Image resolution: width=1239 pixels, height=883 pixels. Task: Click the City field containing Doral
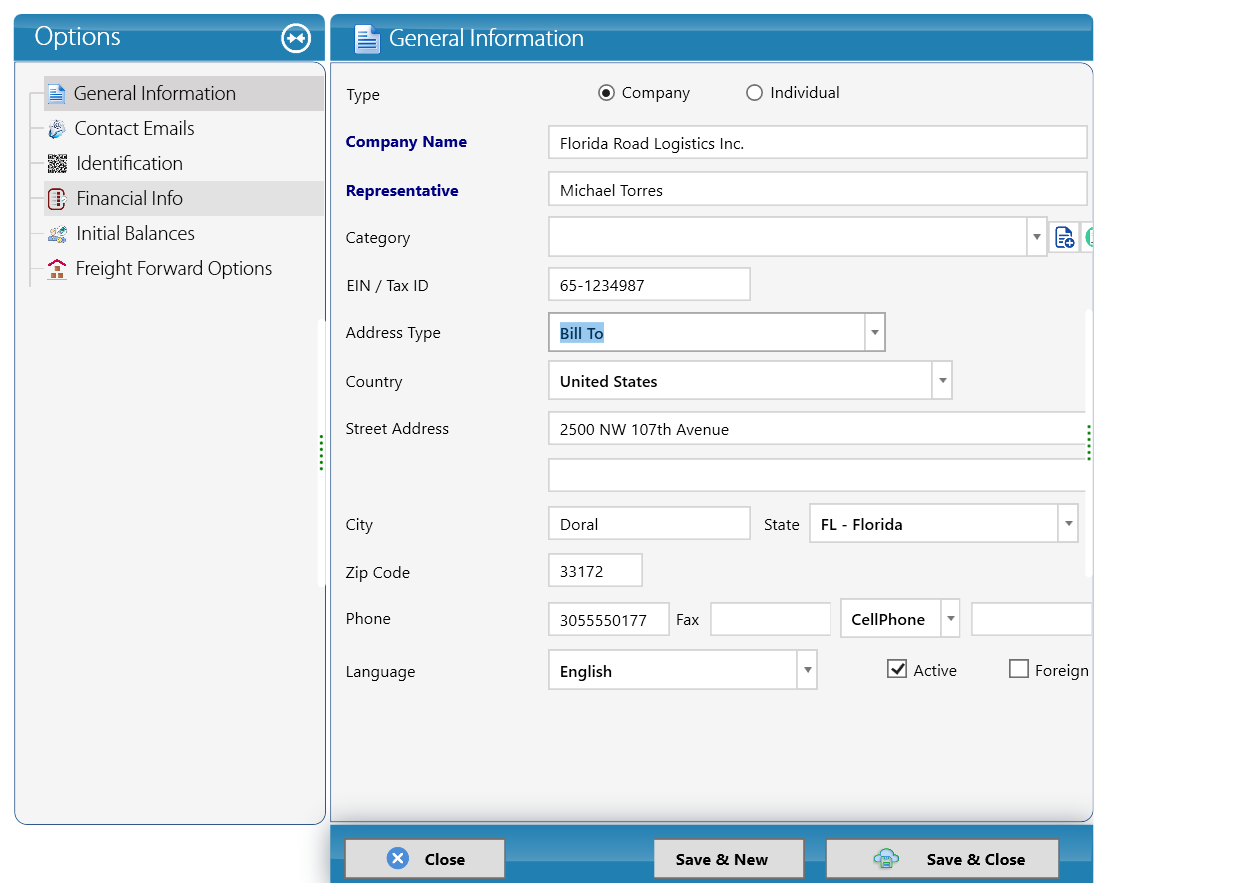[x=649, y=524]
